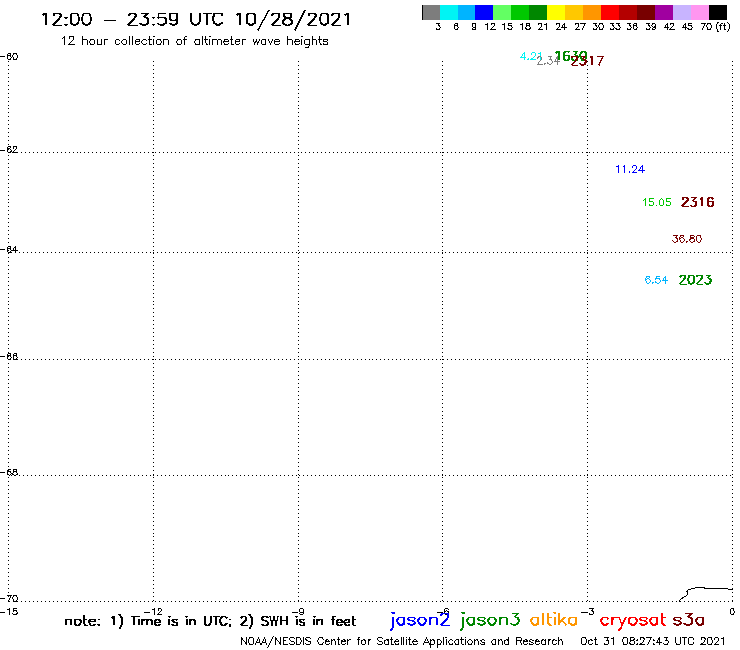The image size is (740, 650).
Task: Click the -12 longitude axis label
Action: click(153, 611)
